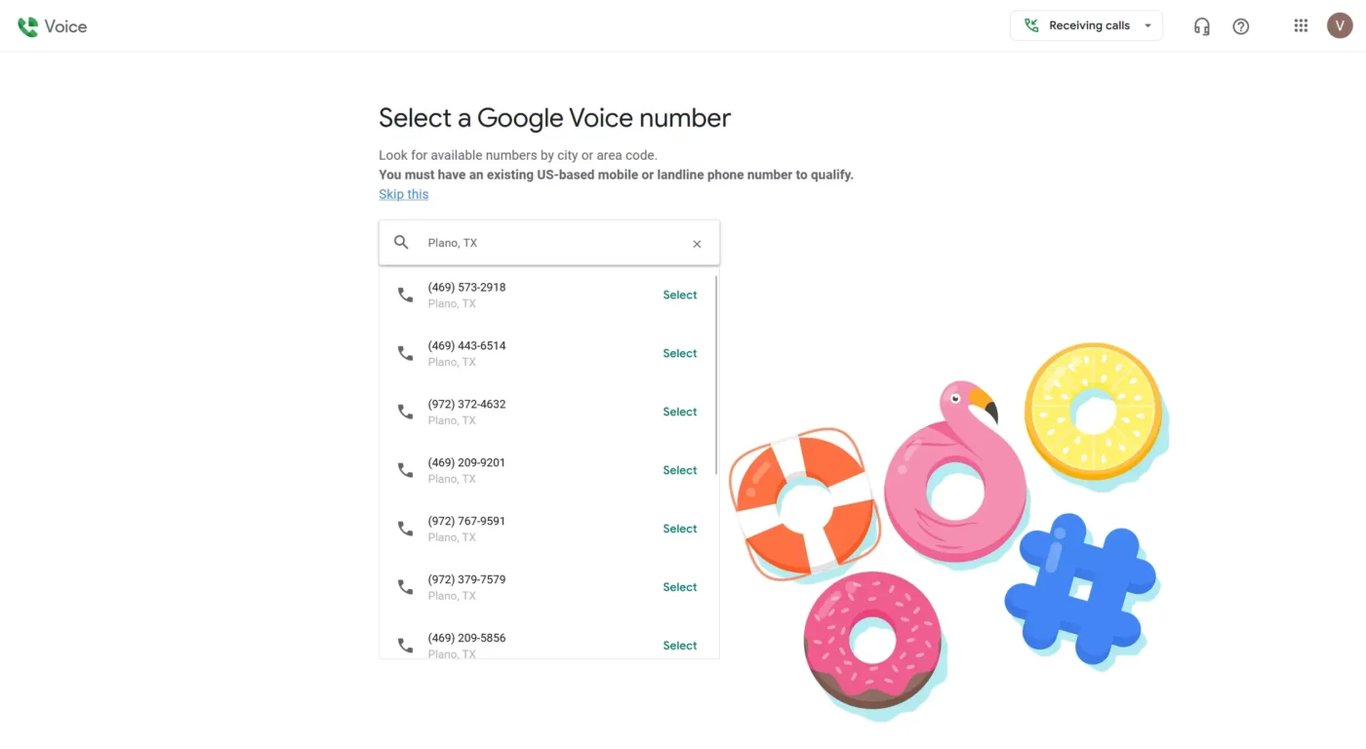The height and width of the screenshot is (749, 1366).
Task: Click phone icon beside (469) 443-6514
Action: pos(405,353)
